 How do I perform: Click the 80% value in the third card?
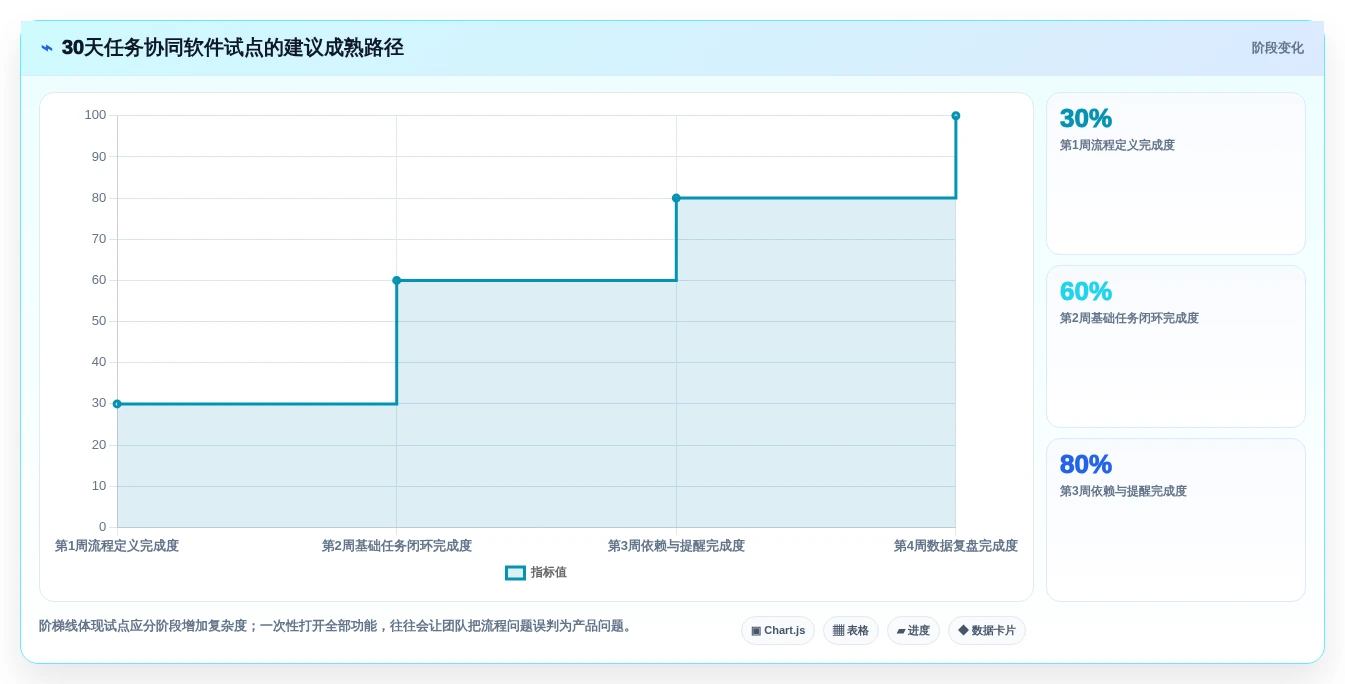[1086, 465]
